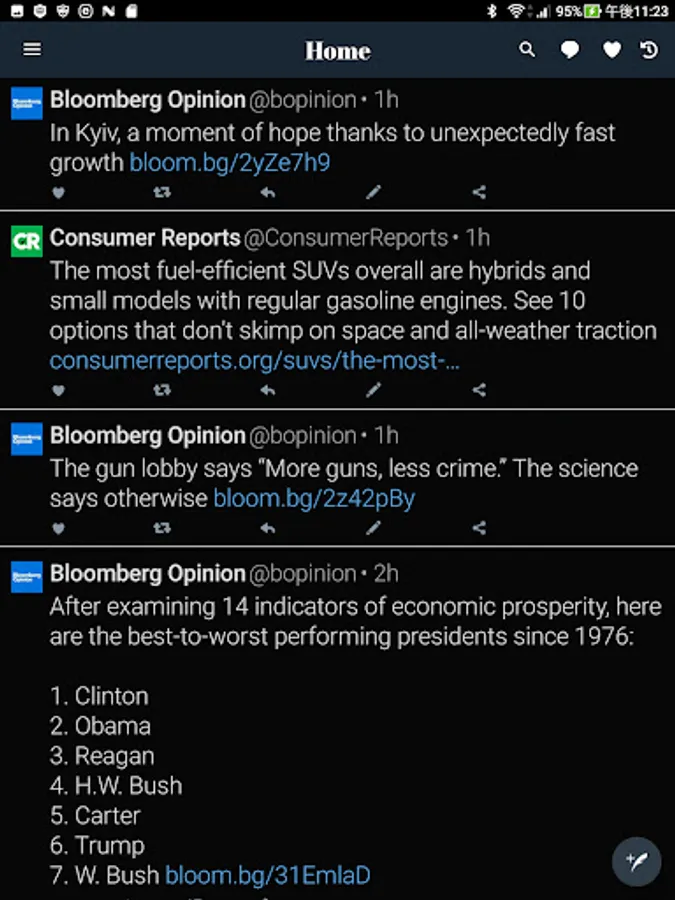Open bloom.bg/31EmlaD presidents link
675x900 pixels.
267,875
